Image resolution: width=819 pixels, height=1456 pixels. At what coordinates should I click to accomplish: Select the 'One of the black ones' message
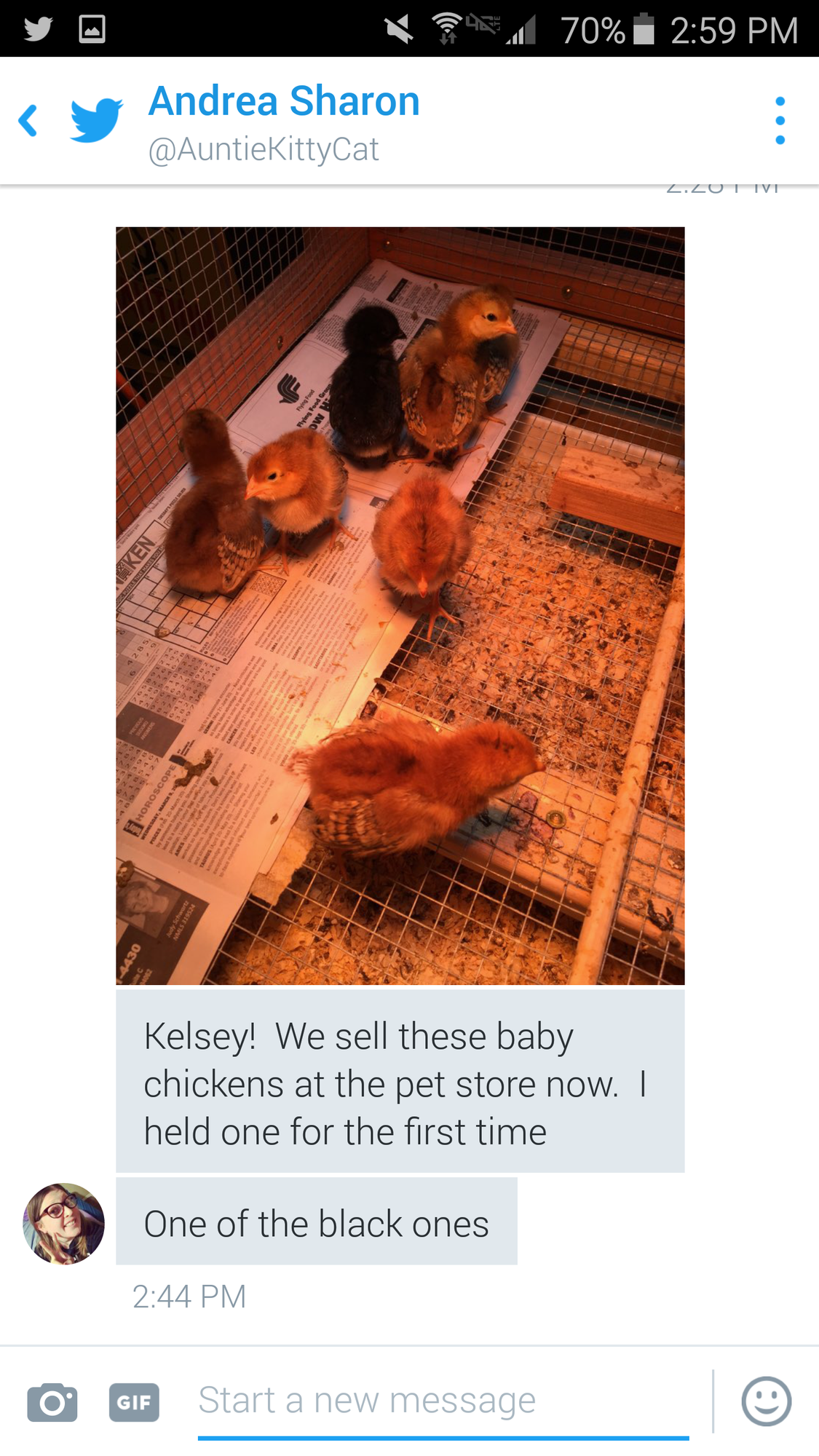click(x=317, y=1221)
